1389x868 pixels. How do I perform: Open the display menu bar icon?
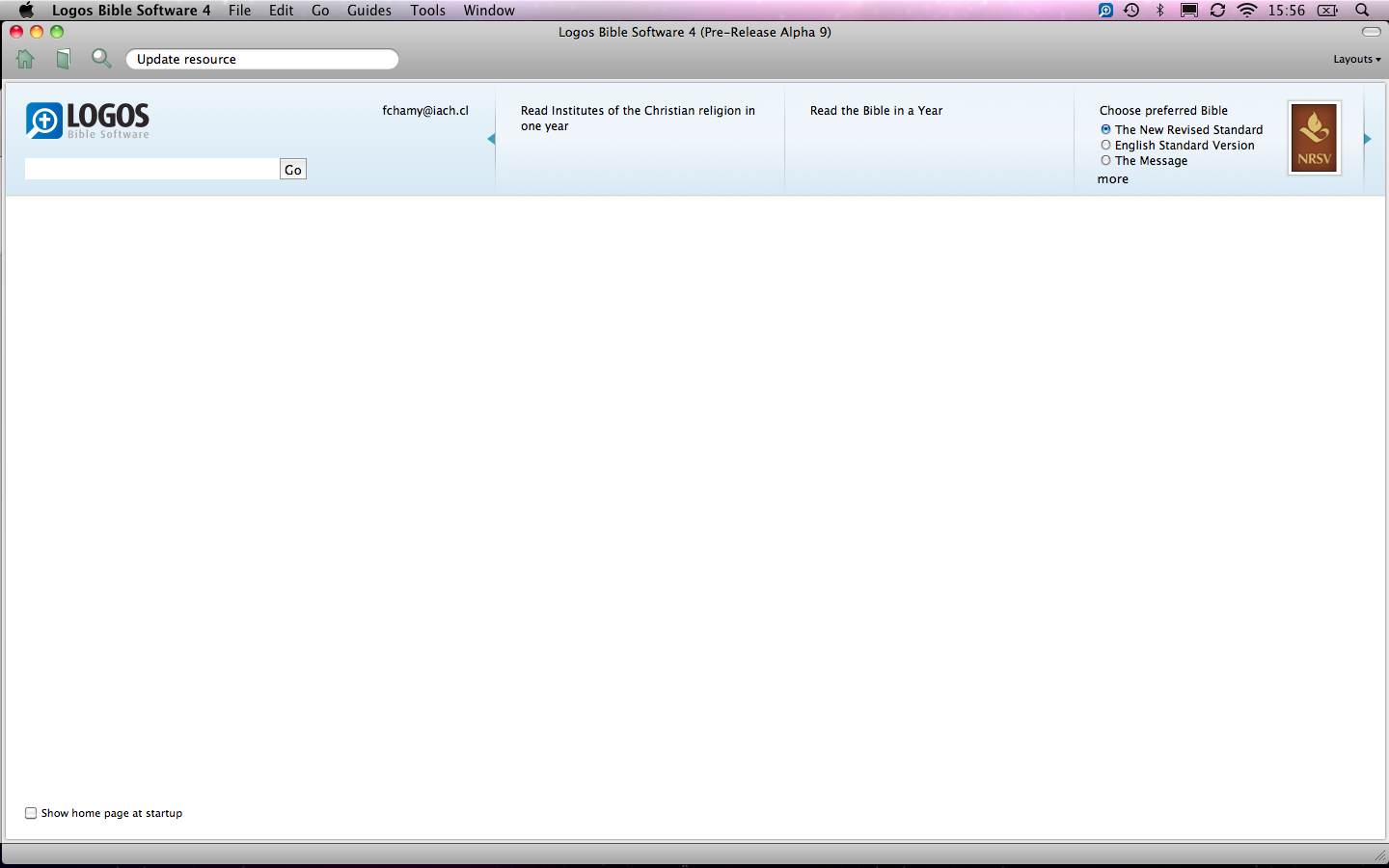1189,11
